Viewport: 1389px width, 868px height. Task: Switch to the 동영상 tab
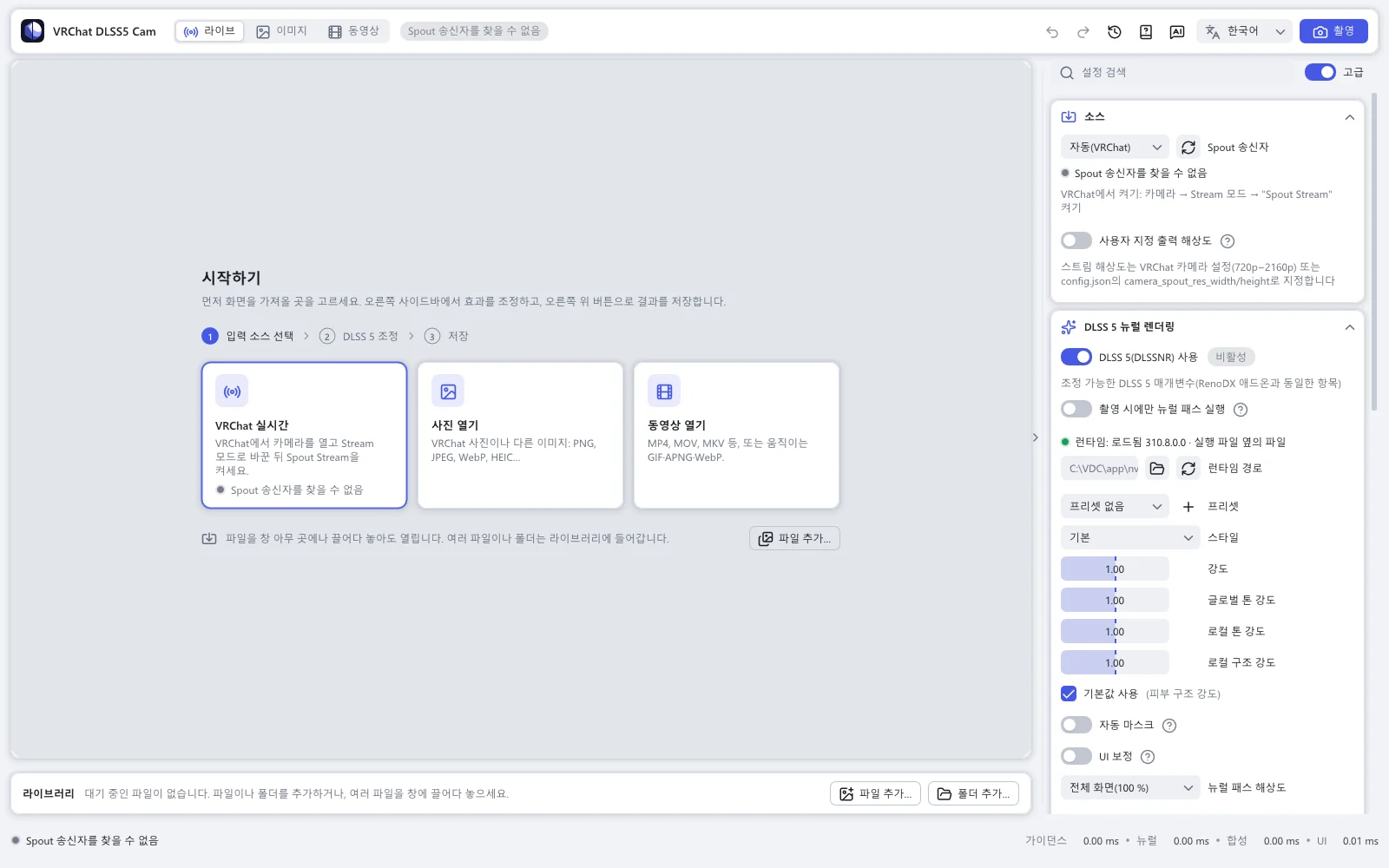tap(353, 31)
